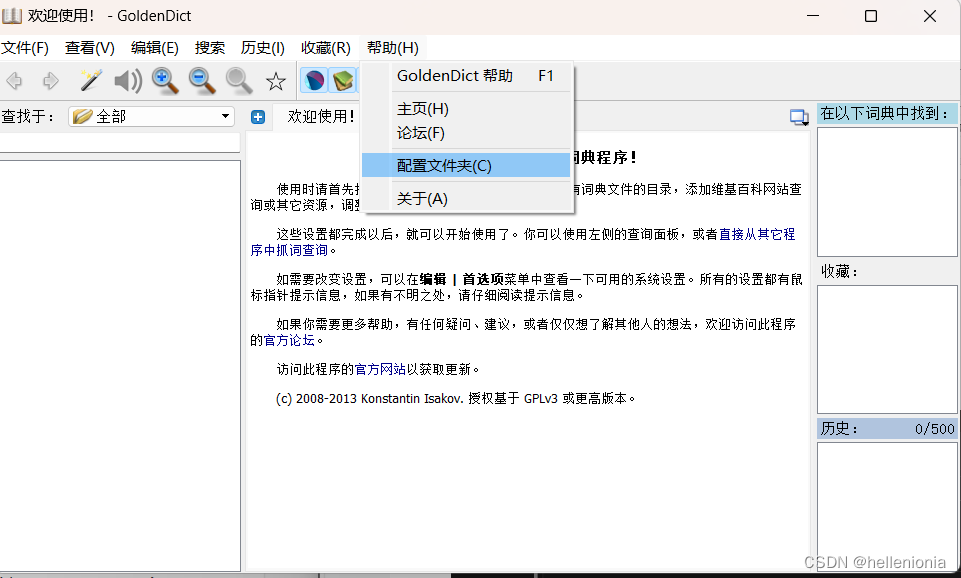
Task: Click the 收藏: pane label
Action: (x=839, y=272)
